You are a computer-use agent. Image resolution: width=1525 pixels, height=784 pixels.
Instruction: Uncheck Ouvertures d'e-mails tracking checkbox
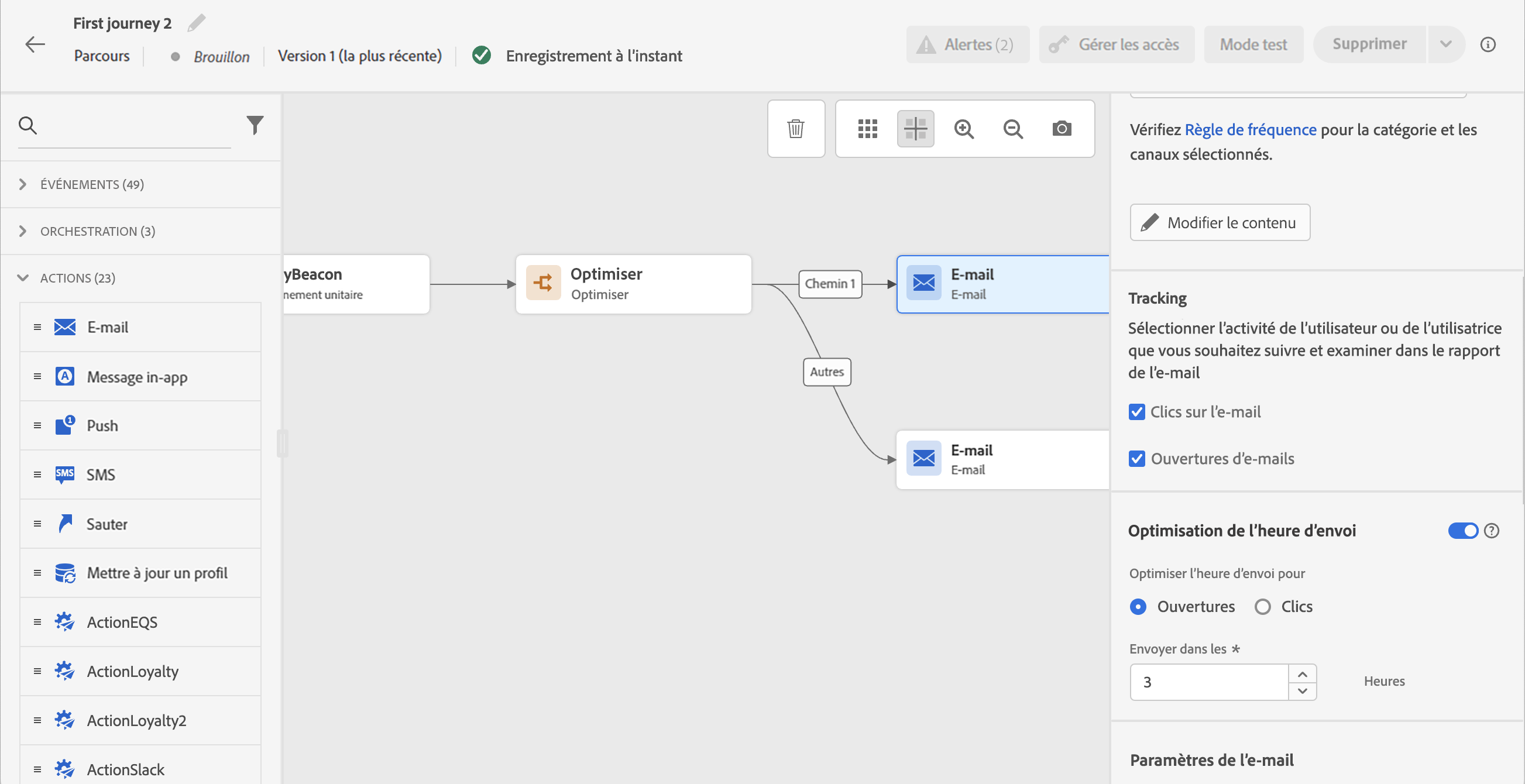(1136, 459)
